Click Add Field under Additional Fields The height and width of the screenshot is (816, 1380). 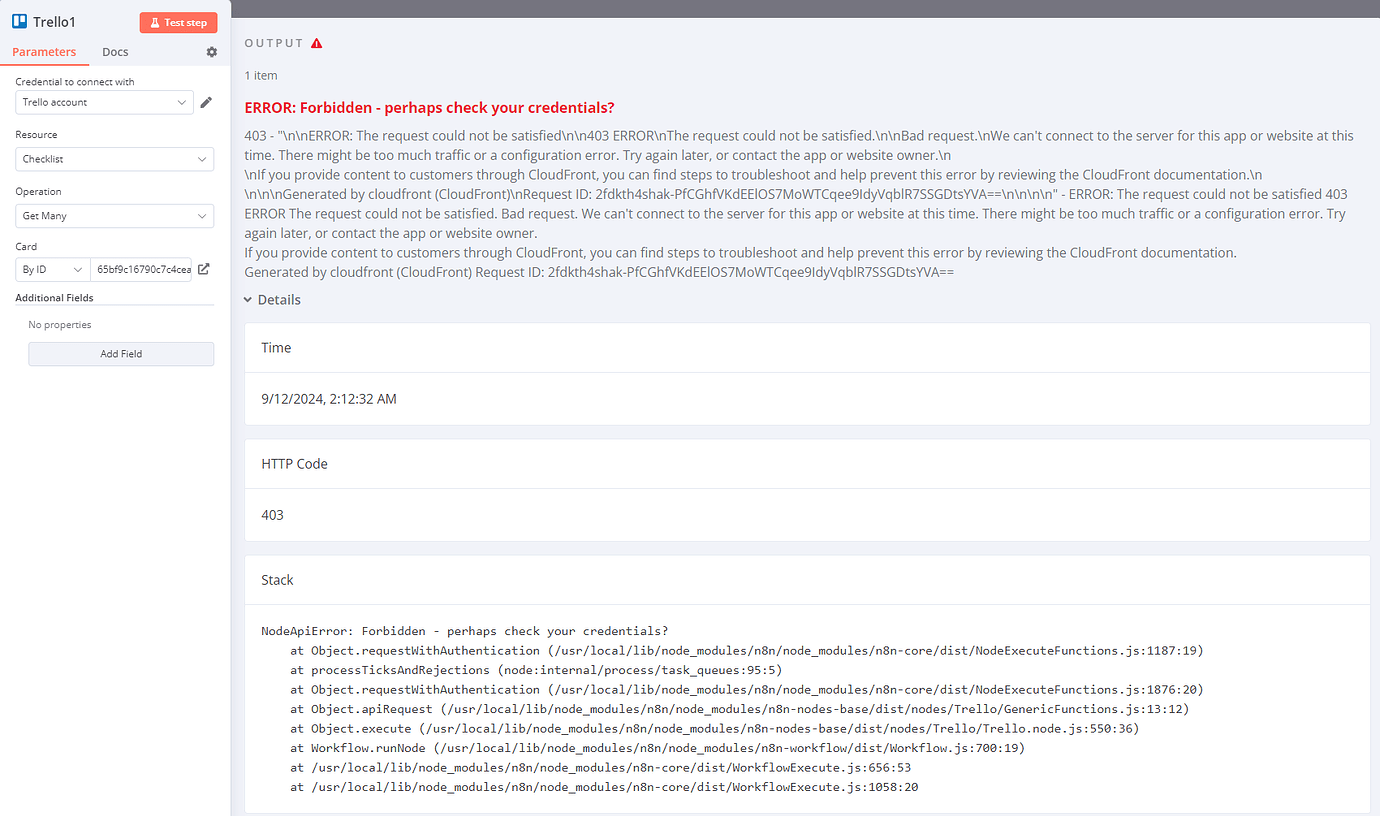point(120,353)
